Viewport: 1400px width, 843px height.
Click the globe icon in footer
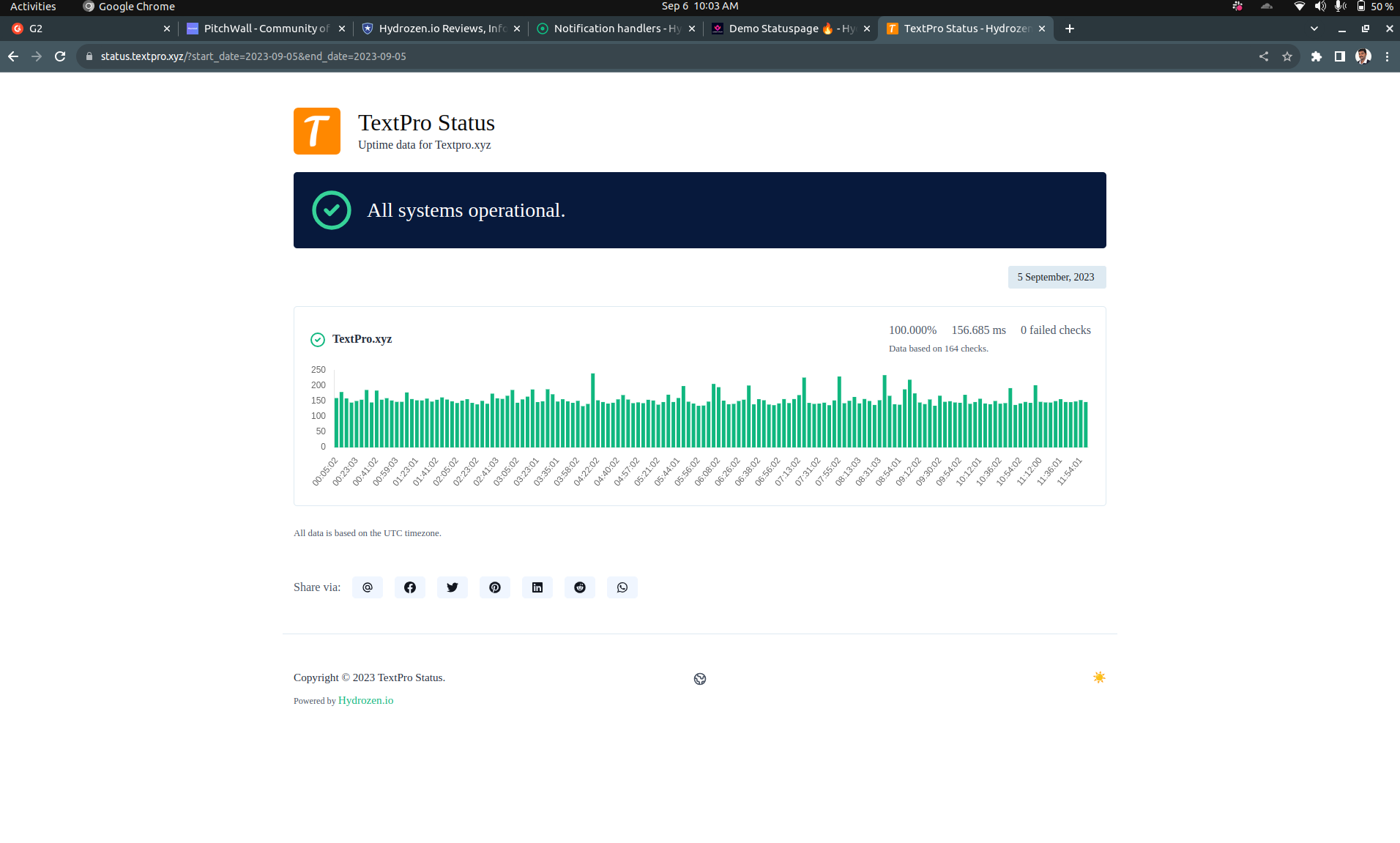pos(700,679)
